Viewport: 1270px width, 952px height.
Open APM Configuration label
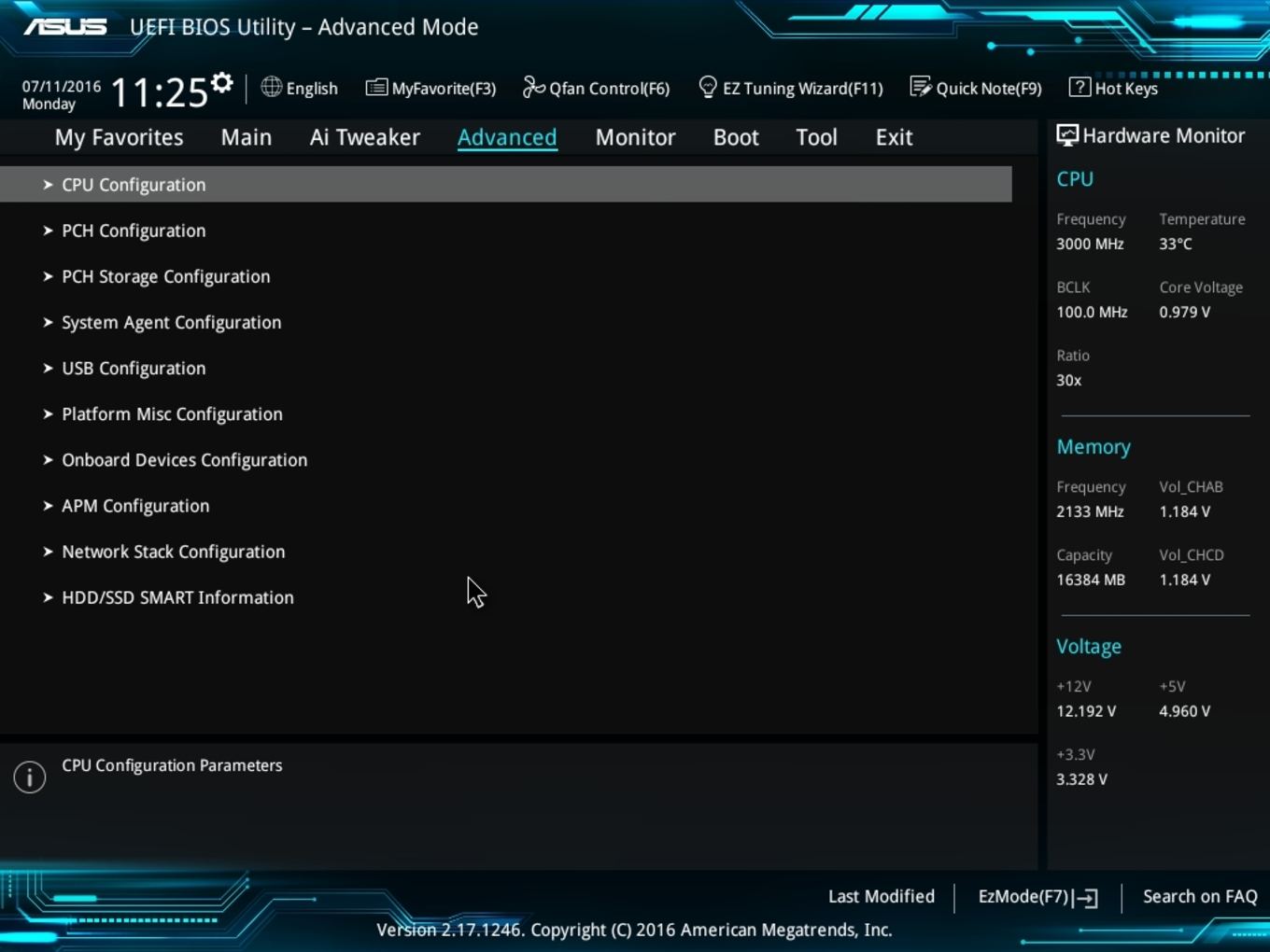pos(135,505)
